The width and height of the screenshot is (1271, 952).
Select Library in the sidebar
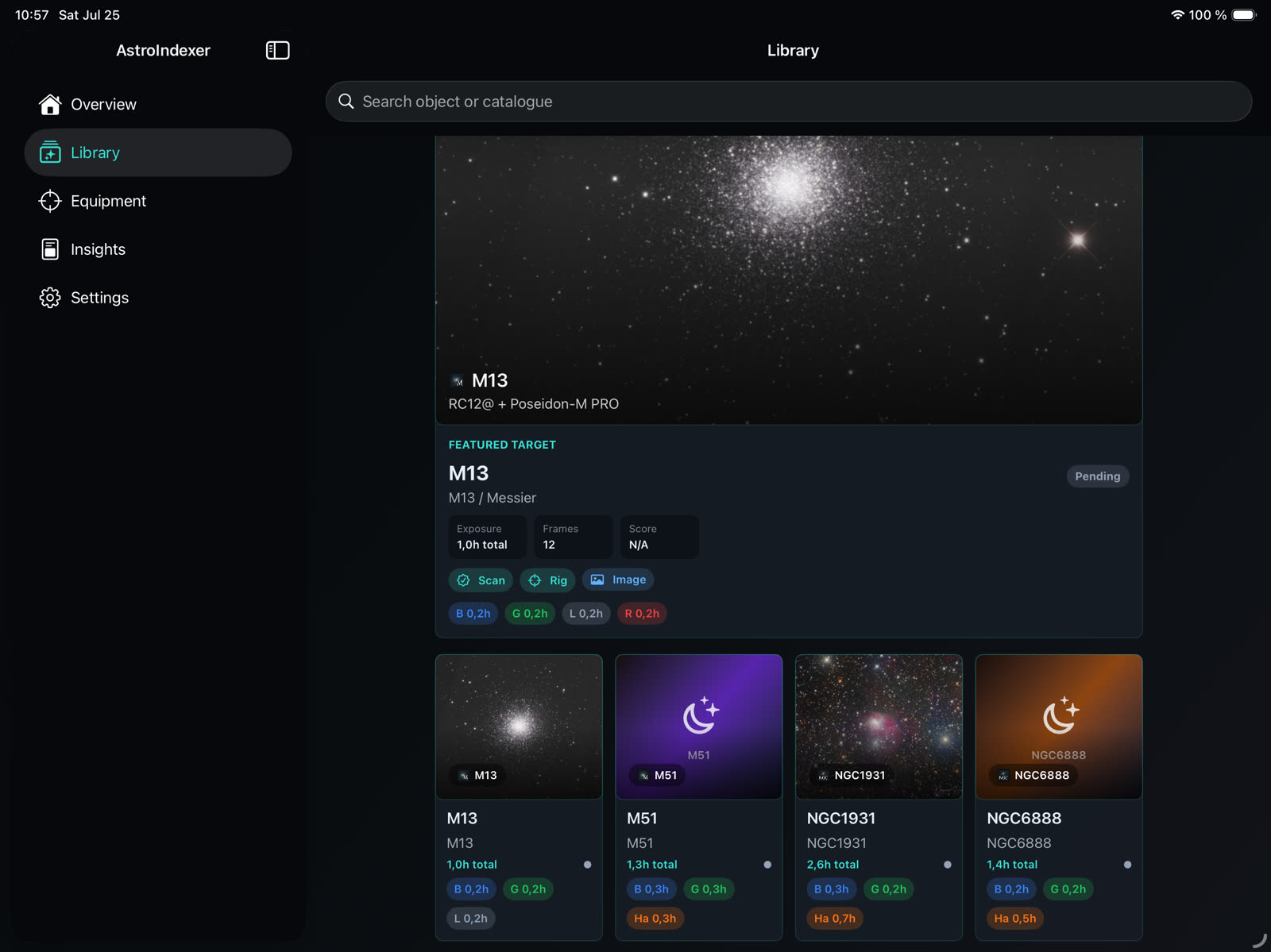click(x=158, y=152)
